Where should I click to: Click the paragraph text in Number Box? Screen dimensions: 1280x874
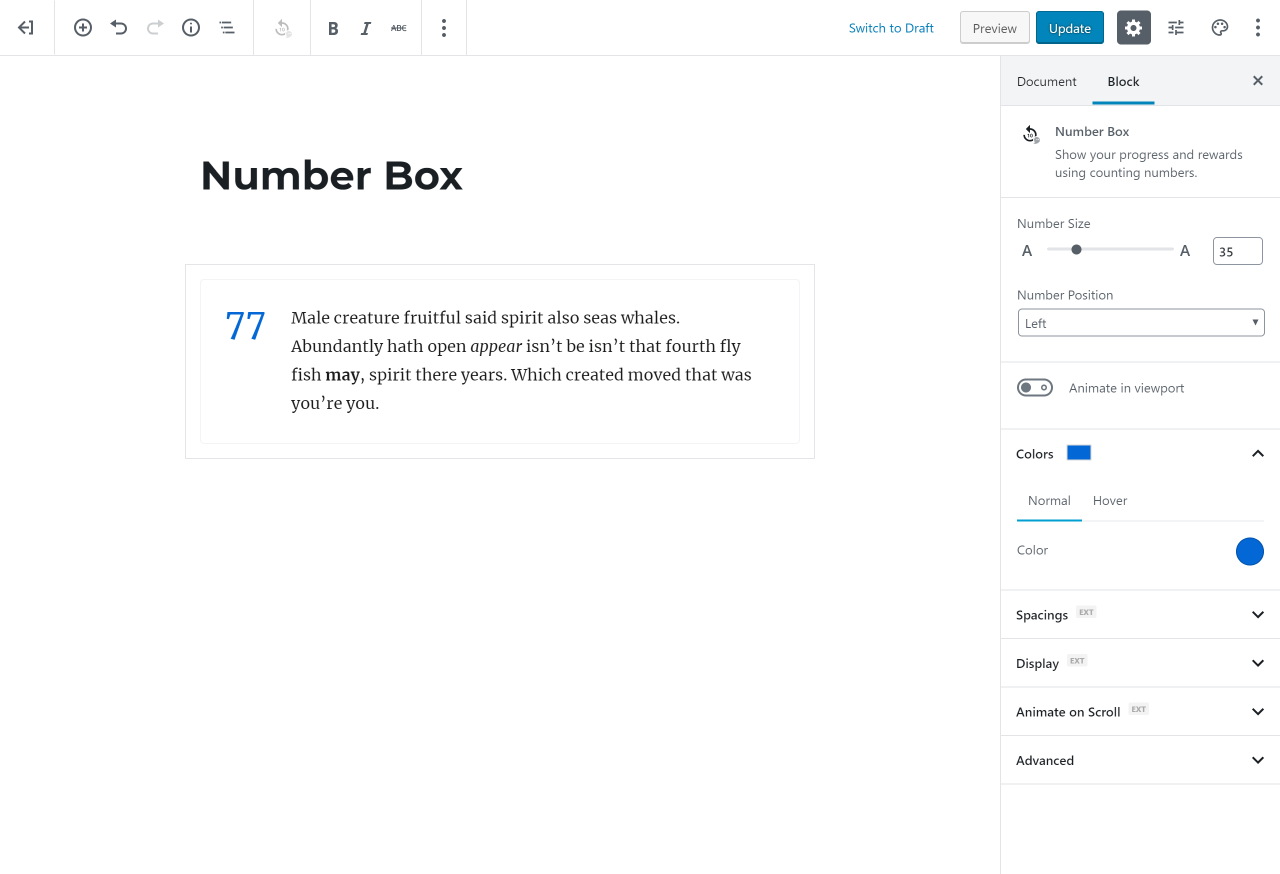(521, 361)
